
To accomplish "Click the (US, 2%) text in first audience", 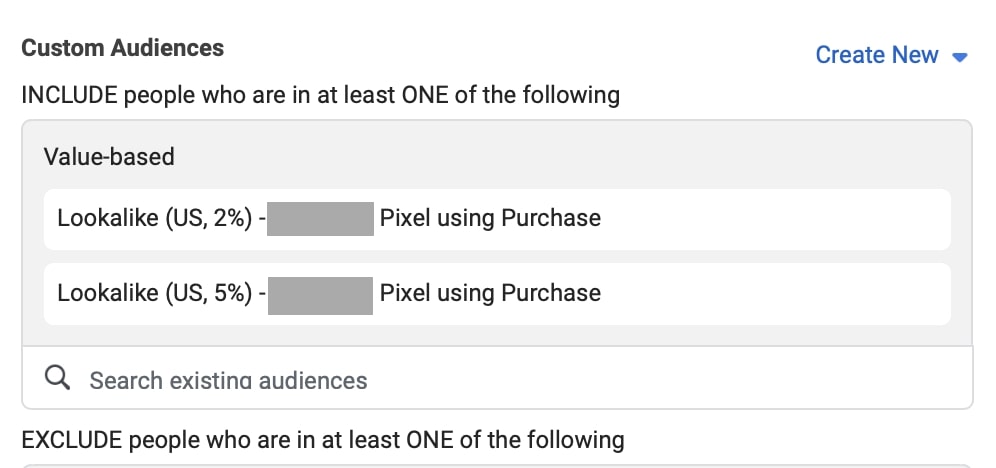I will coord(209,218).
